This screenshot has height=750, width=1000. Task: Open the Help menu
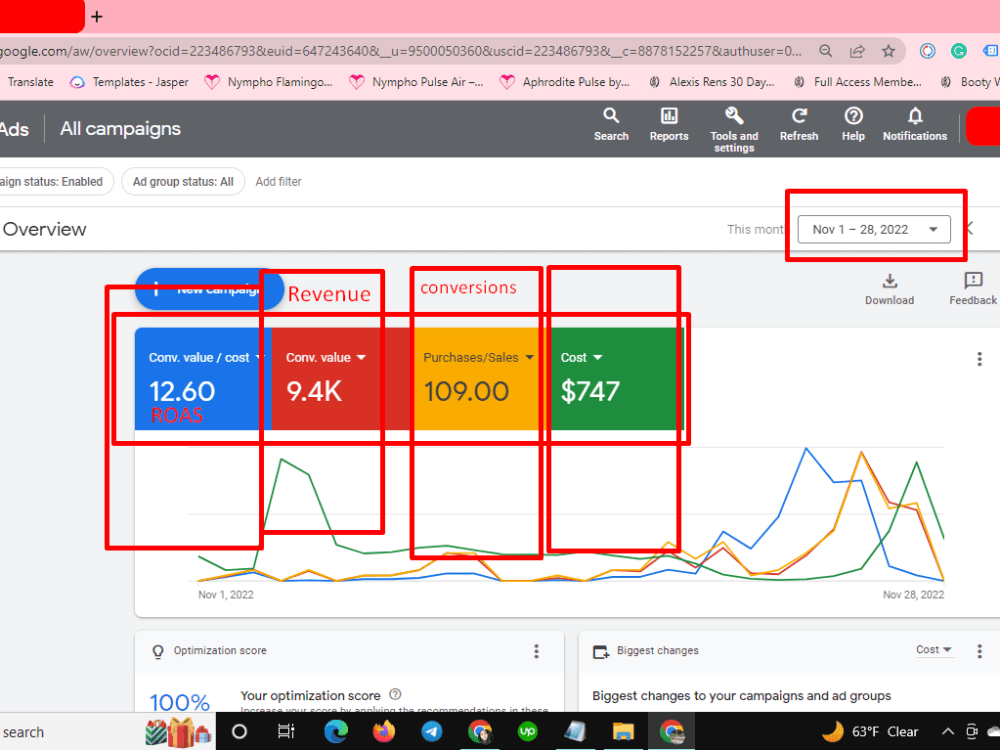click(x=853, y=124)
